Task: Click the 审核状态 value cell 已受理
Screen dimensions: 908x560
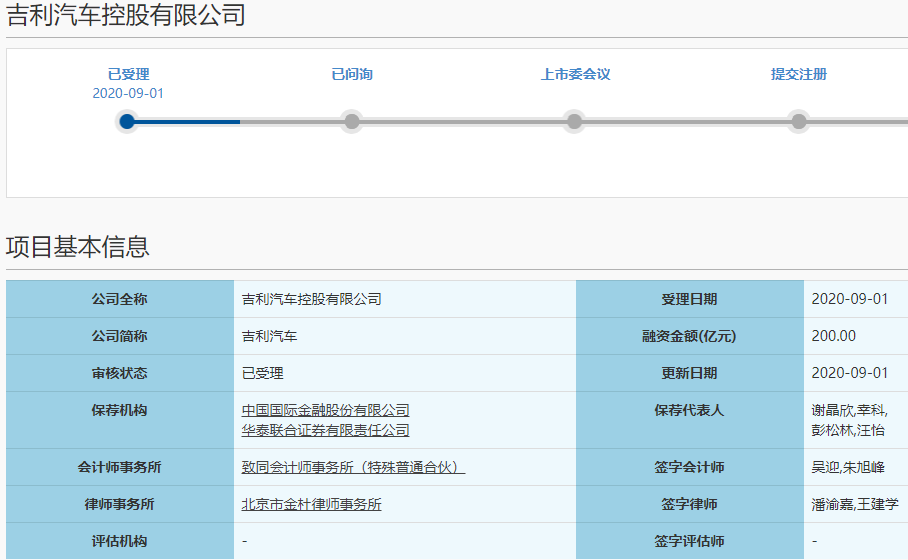Action: point(263,373)
